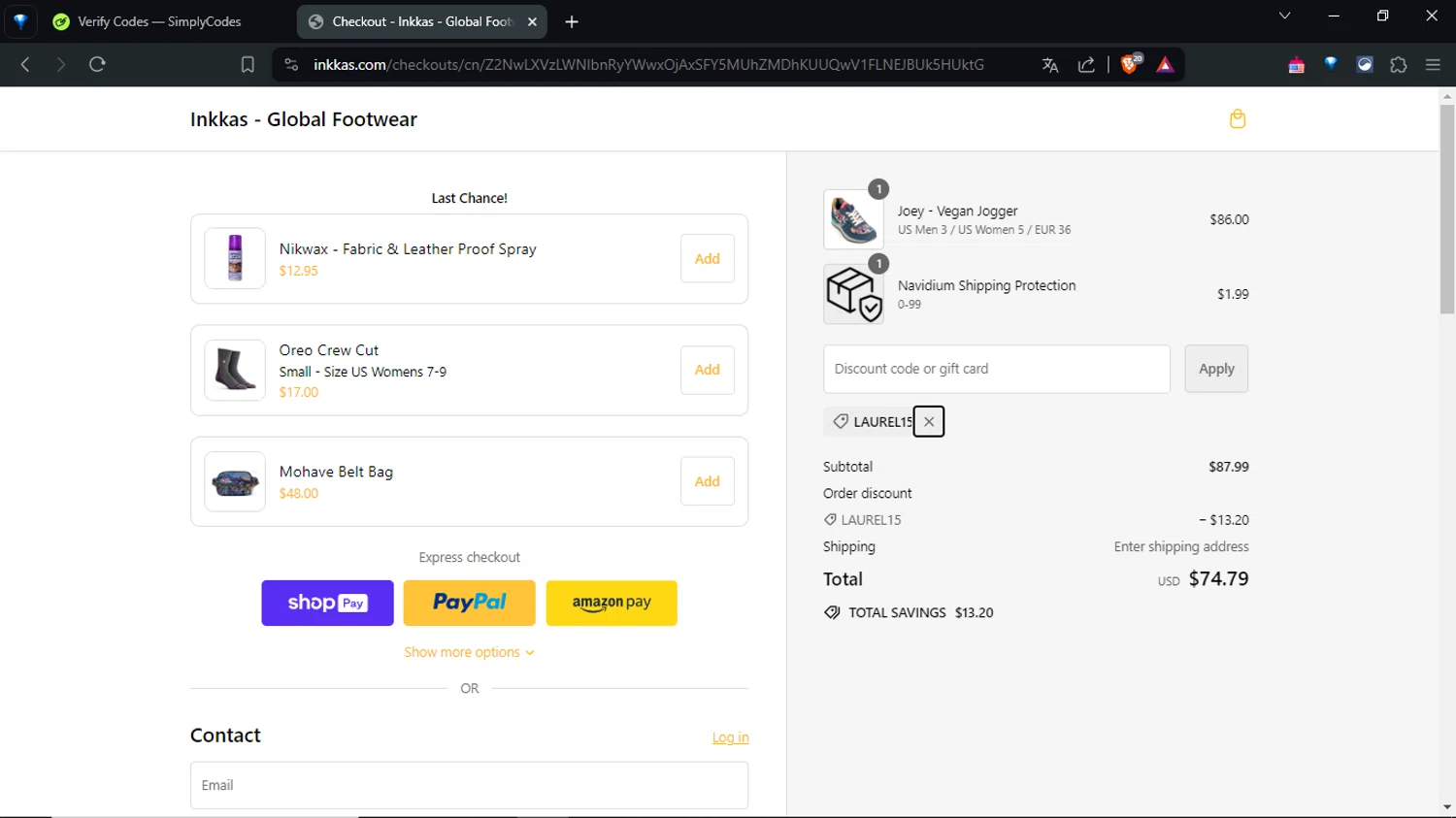Click the total price $74.79
1456x818 pixels.
[x=1218, y=579]
